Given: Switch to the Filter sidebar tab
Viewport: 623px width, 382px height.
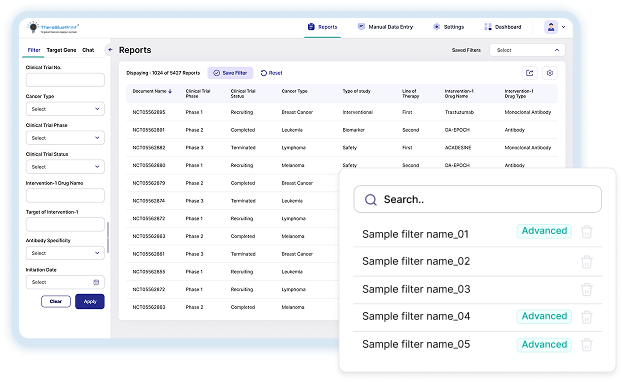Looking at the screenshot, I should [x=34, y=50].
